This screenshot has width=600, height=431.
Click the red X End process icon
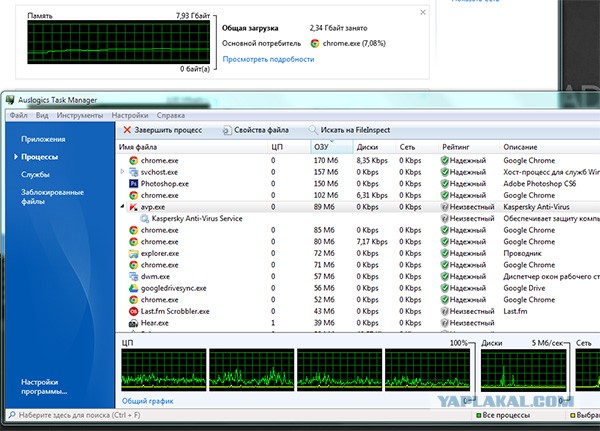point(127,130)
